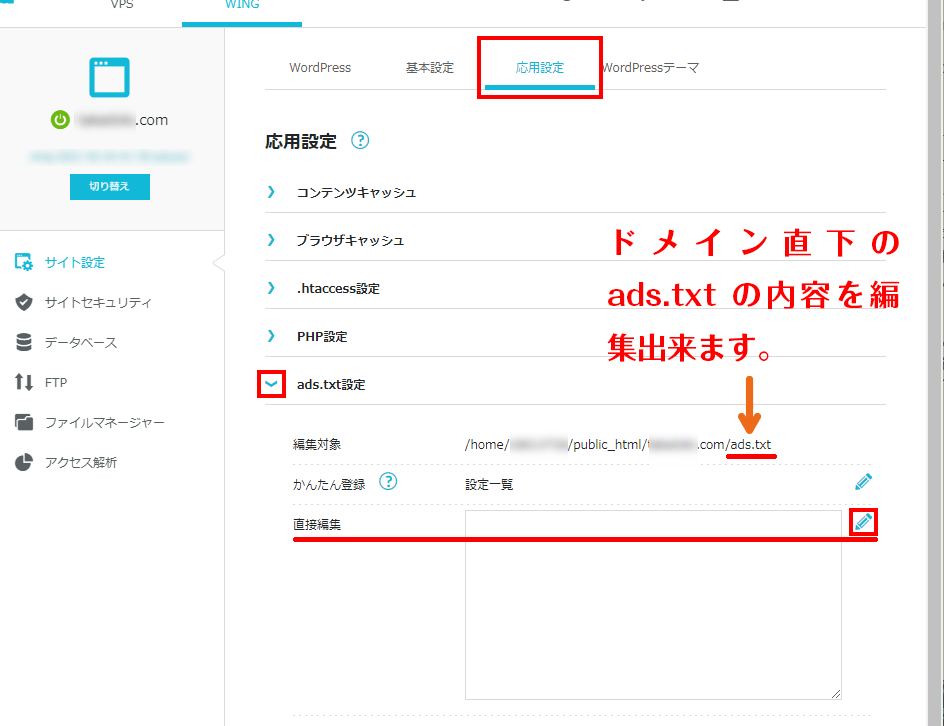This screenshot has width=944, height=726.
Task: Click the text area resize handle
Action: tap(836, 693)
